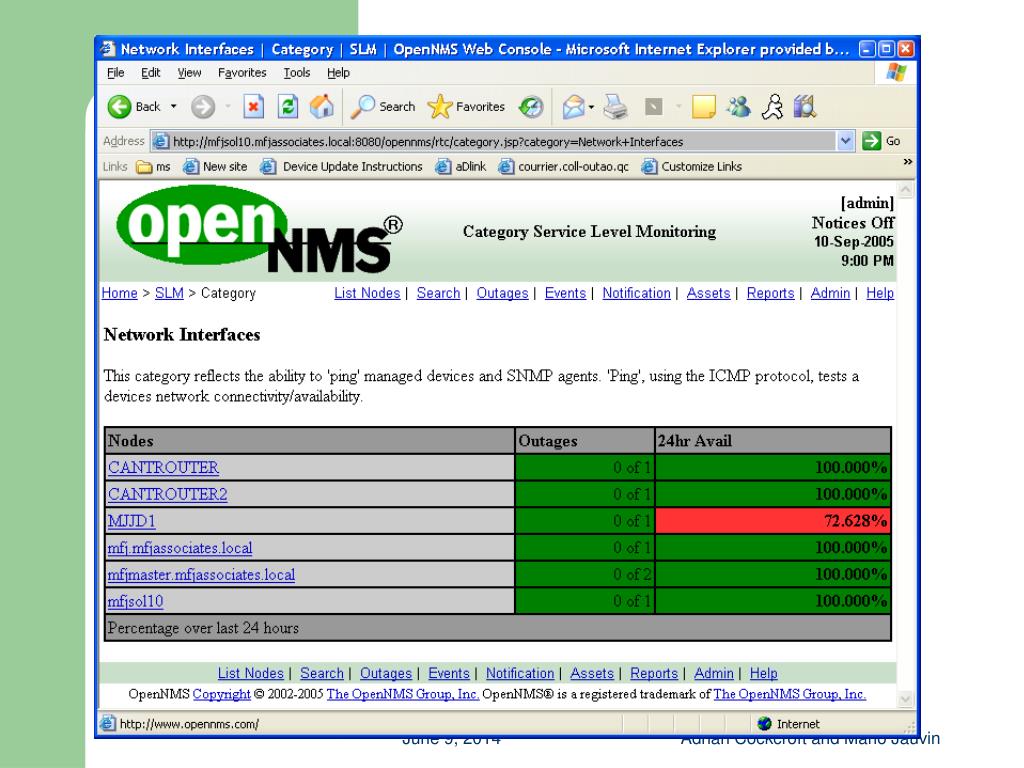1024x768 pixels.
Task: Open the New site link shortcut
Action: pos(216,167)
